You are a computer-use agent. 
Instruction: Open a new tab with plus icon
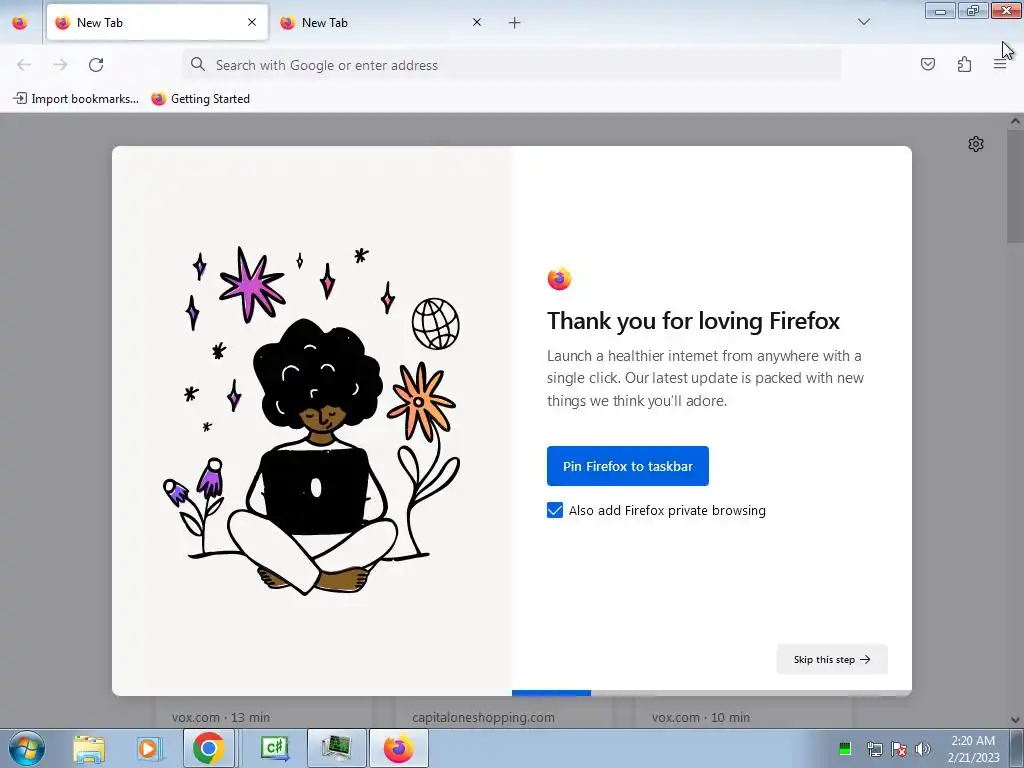tap(515, 23)
